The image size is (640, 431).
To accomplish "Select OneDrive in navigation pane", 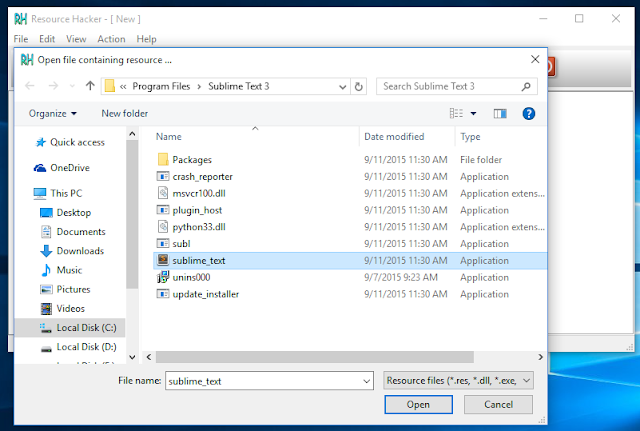I will (62, 168).
